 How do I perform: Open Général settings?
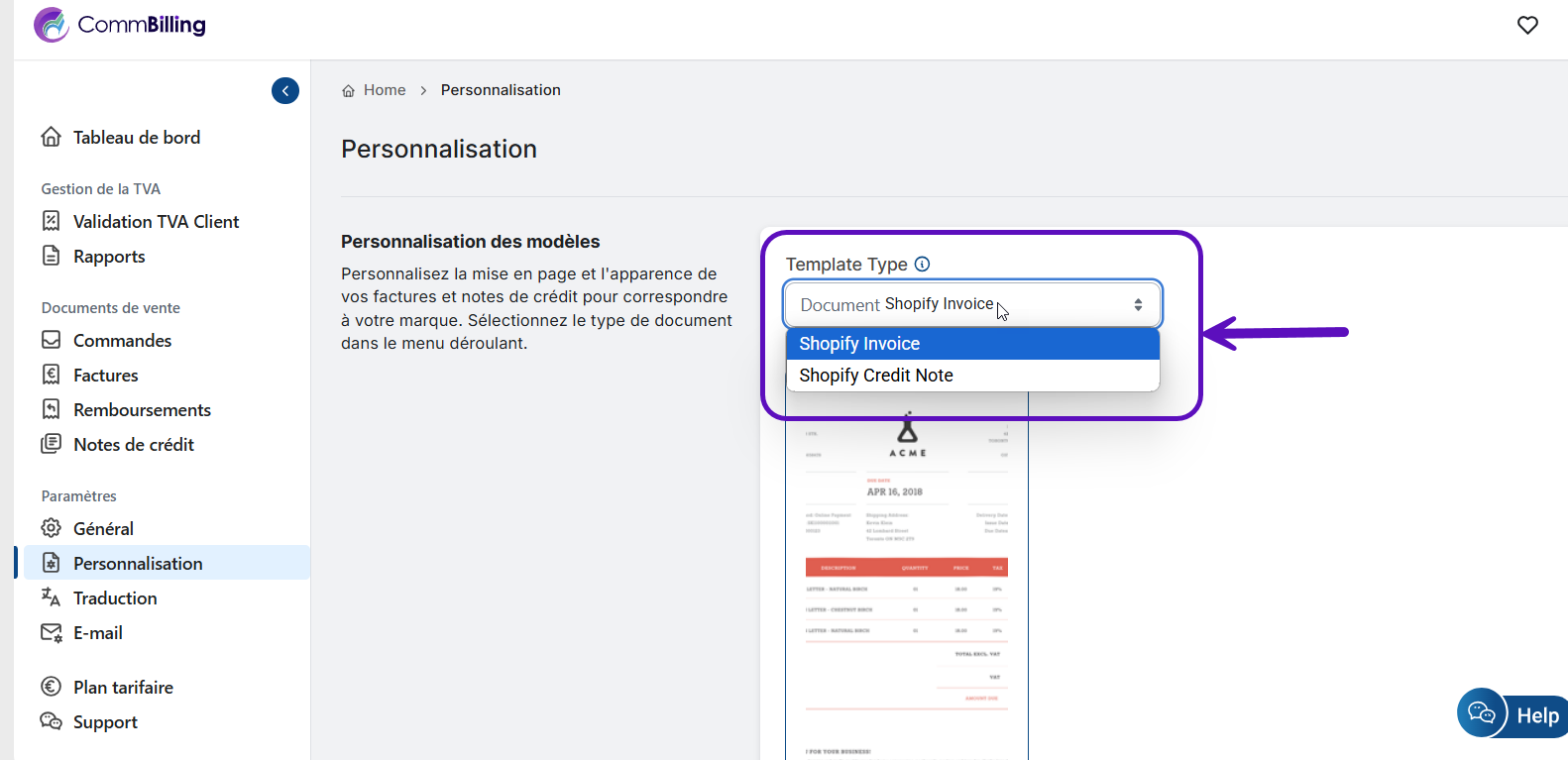[103, 528]
